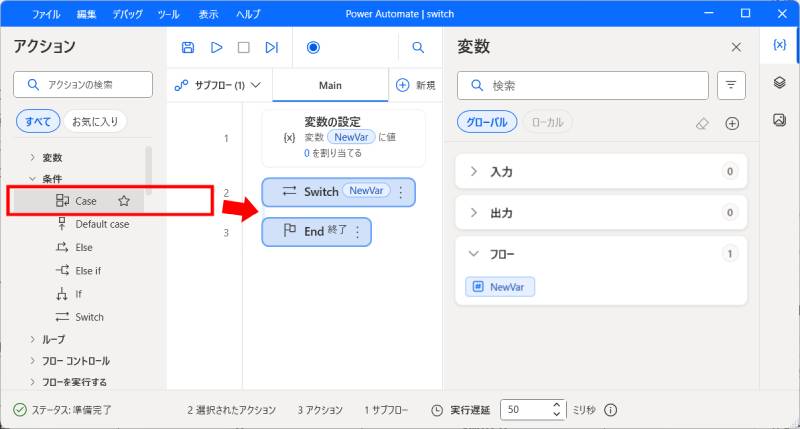Select the 変数の設定 action step

point(343,138)
